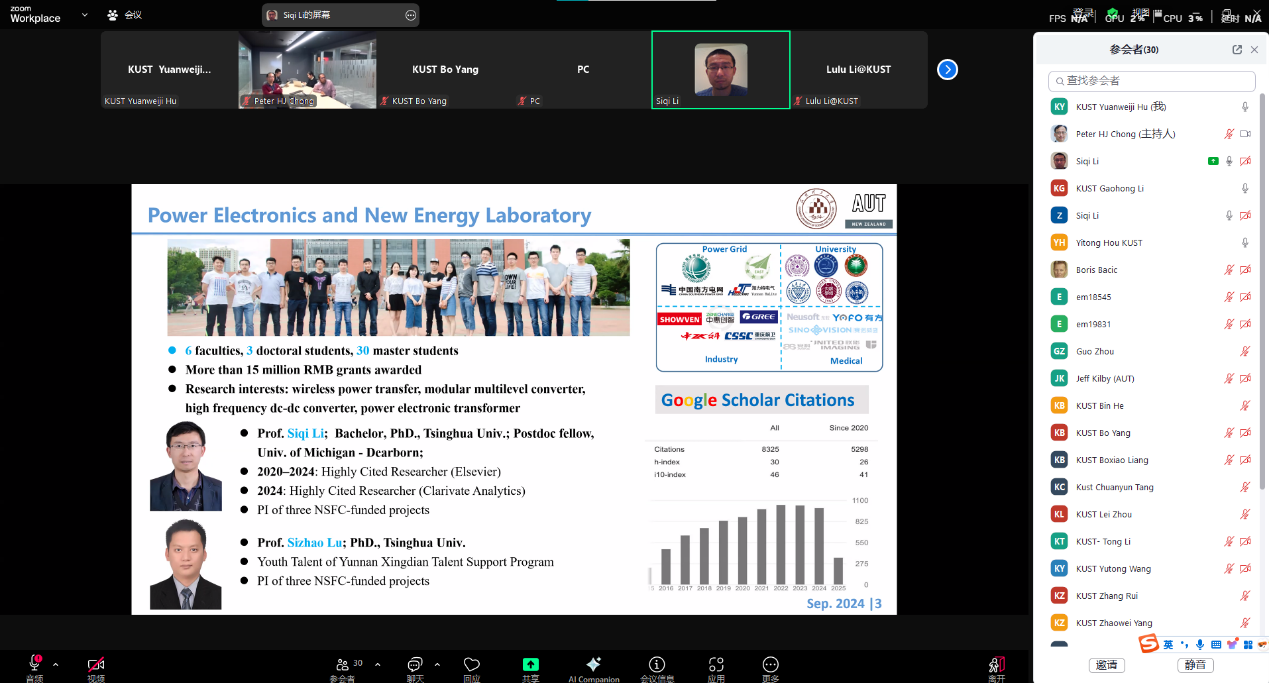This screenshot has height=683, width=1269.
Task: Open the reactions (回应) heart icon
Action: click(x=472, y=665)
